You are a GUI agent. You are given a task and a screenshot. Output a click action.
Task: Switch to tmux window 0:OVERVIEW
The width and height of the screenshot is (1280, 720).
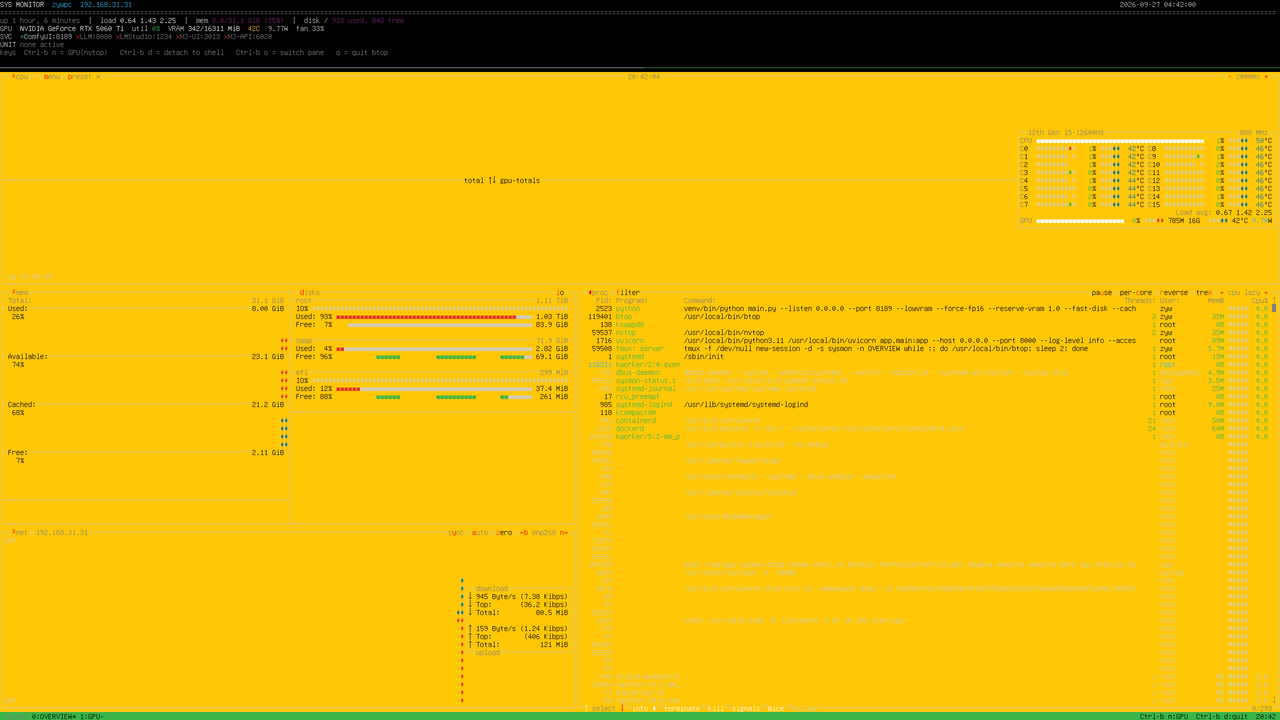pyautogui.click(x=54, y=716)
